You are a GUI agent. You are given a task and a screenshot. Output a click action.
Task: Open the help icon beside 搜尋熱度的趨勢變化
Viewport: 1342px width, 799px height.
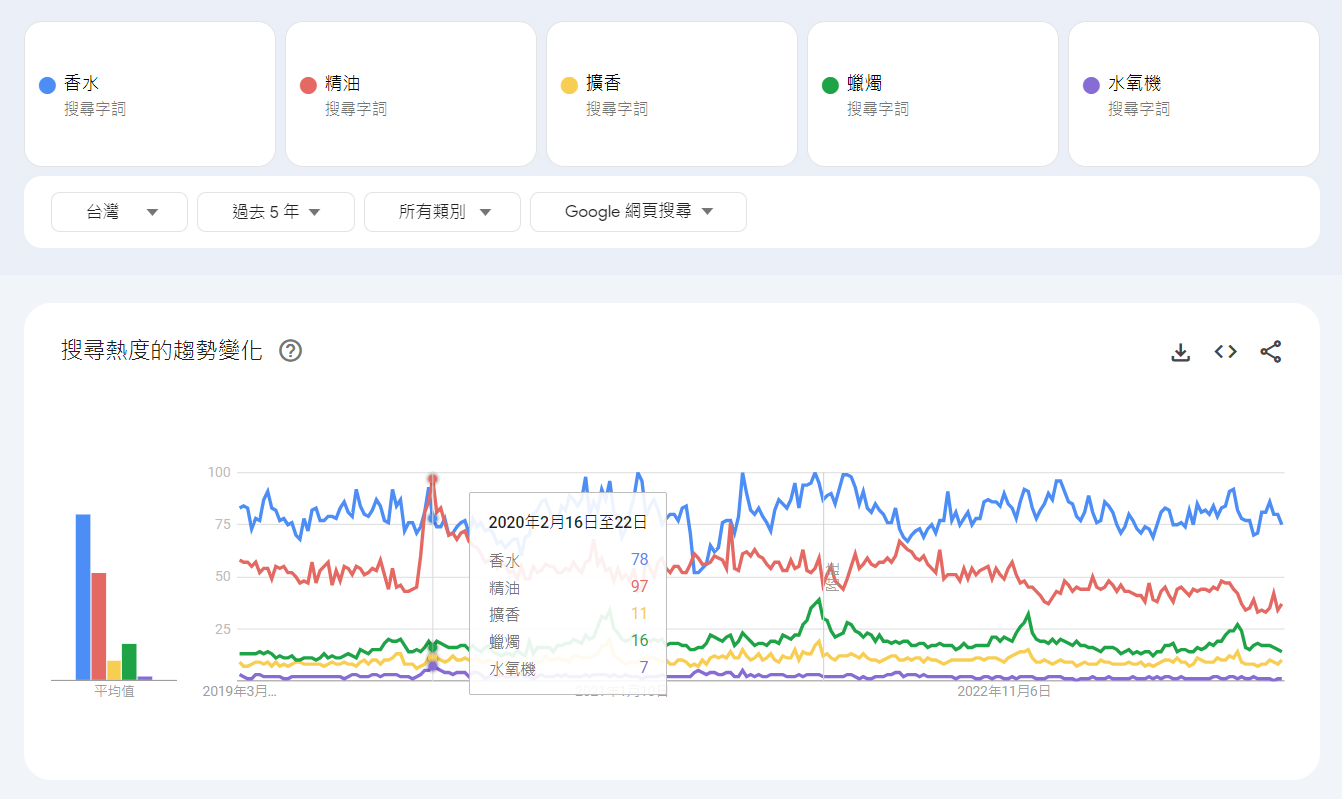pos(291,351)
